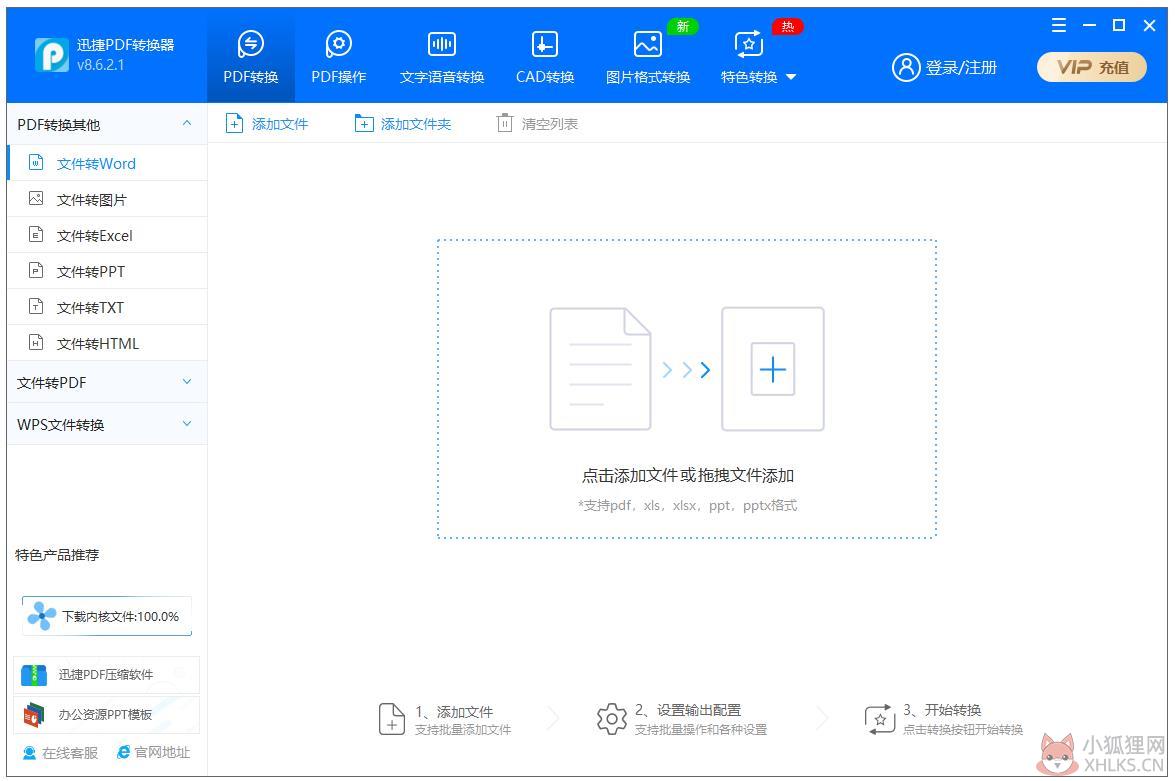Select 文件转HTML in sidebar
Screen dimensions: 1175x781
[107, 343]
